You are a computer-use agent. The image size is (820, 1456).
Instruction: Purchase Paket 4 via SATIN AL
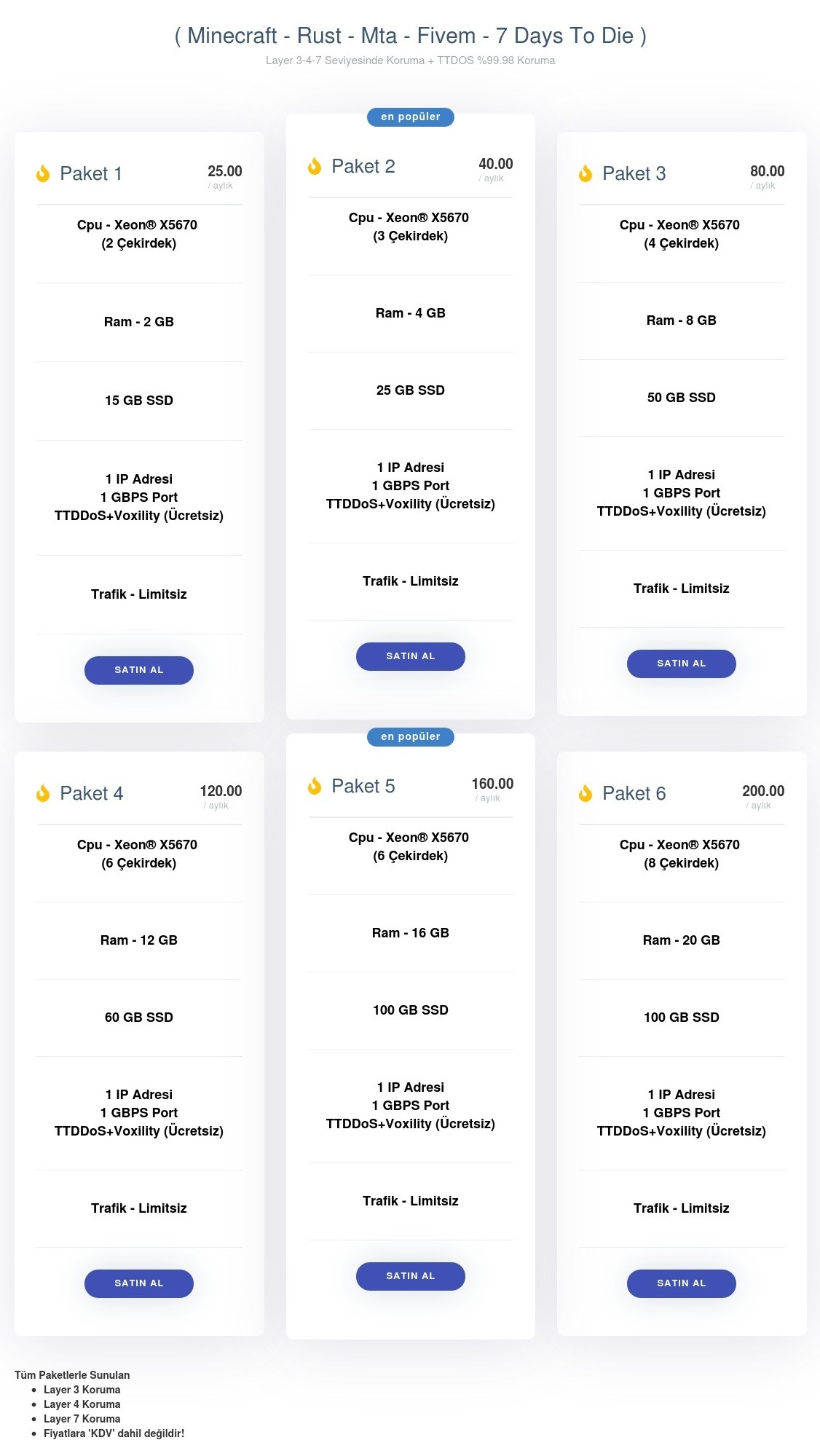(x=139, y=1283)
